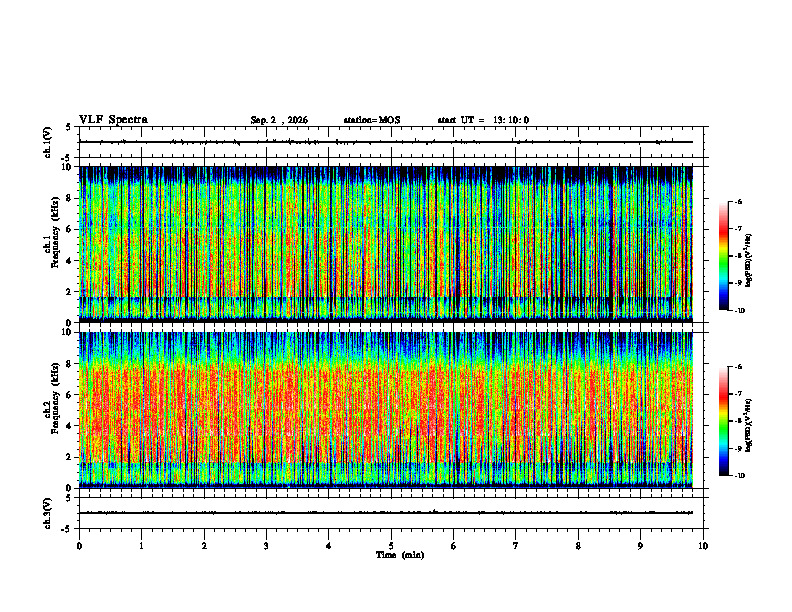Image resolution: width=792 pixels, height=612 pixels.
Task: Click the ch.1 voltage waveform trace
Action: coord(386,142)
